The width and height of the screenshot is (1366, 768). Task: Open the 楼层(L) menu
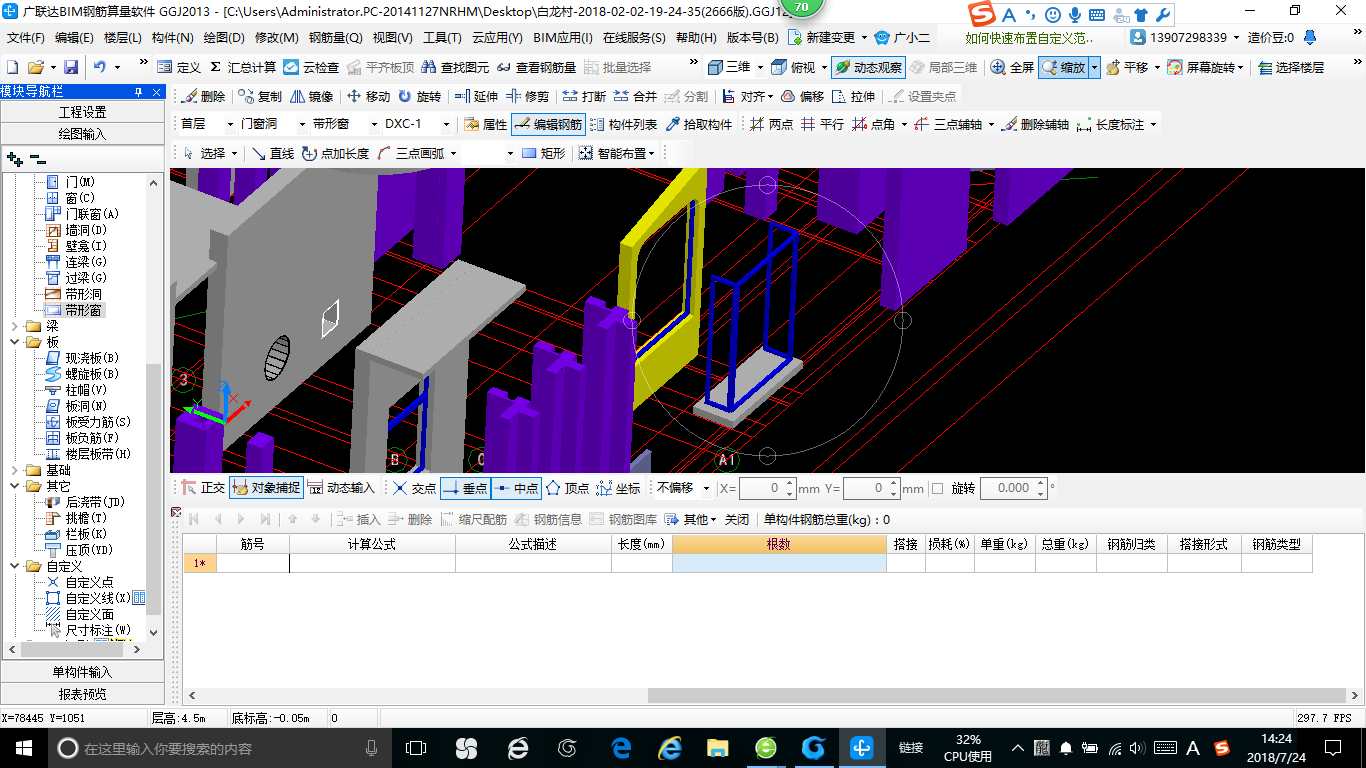point(123,37)
